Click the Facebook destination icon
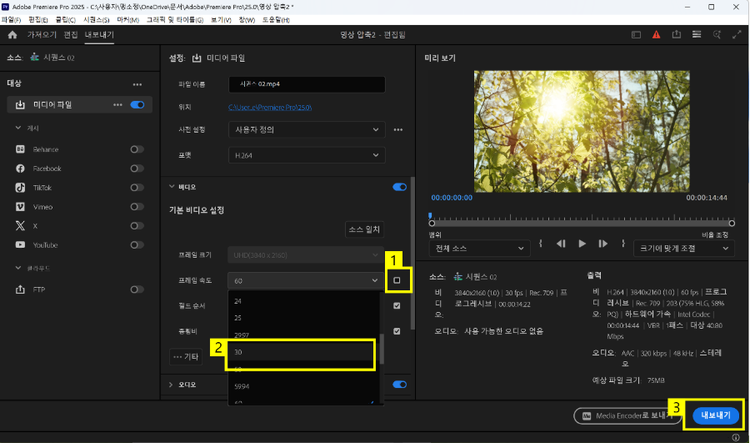Screen dimensions: 750x443 pos(20,168)
